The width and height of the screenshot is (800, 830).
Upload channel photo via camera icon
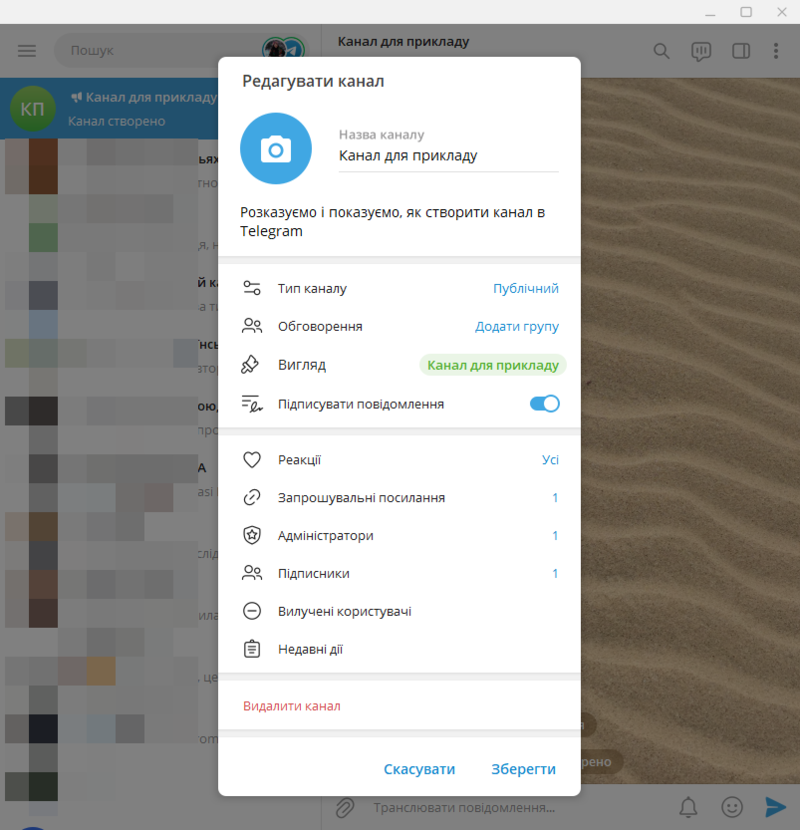(x=276, y=149)
